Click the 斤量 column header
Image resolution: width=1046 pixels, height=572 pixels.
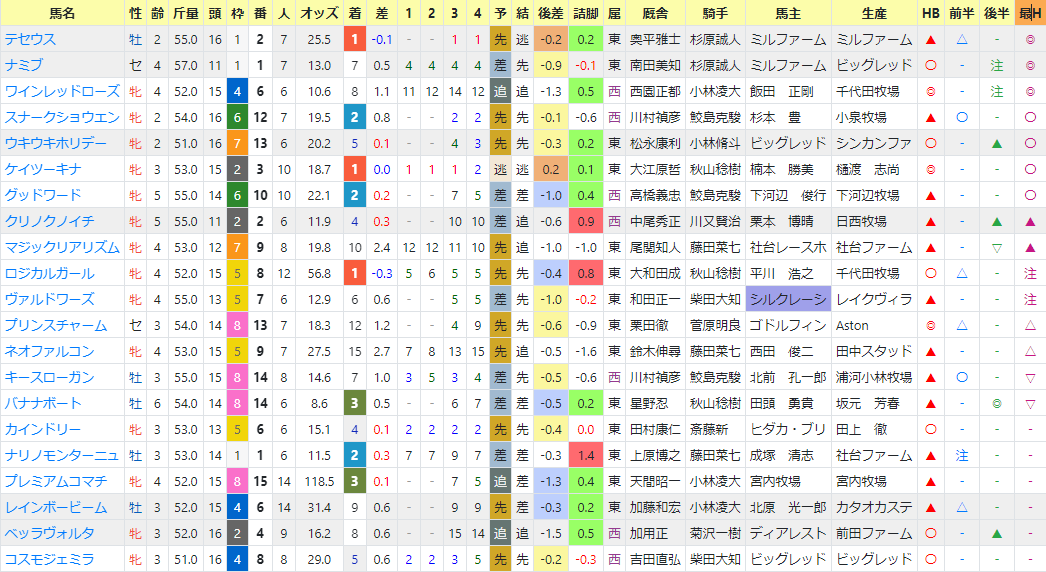[185, 13]
